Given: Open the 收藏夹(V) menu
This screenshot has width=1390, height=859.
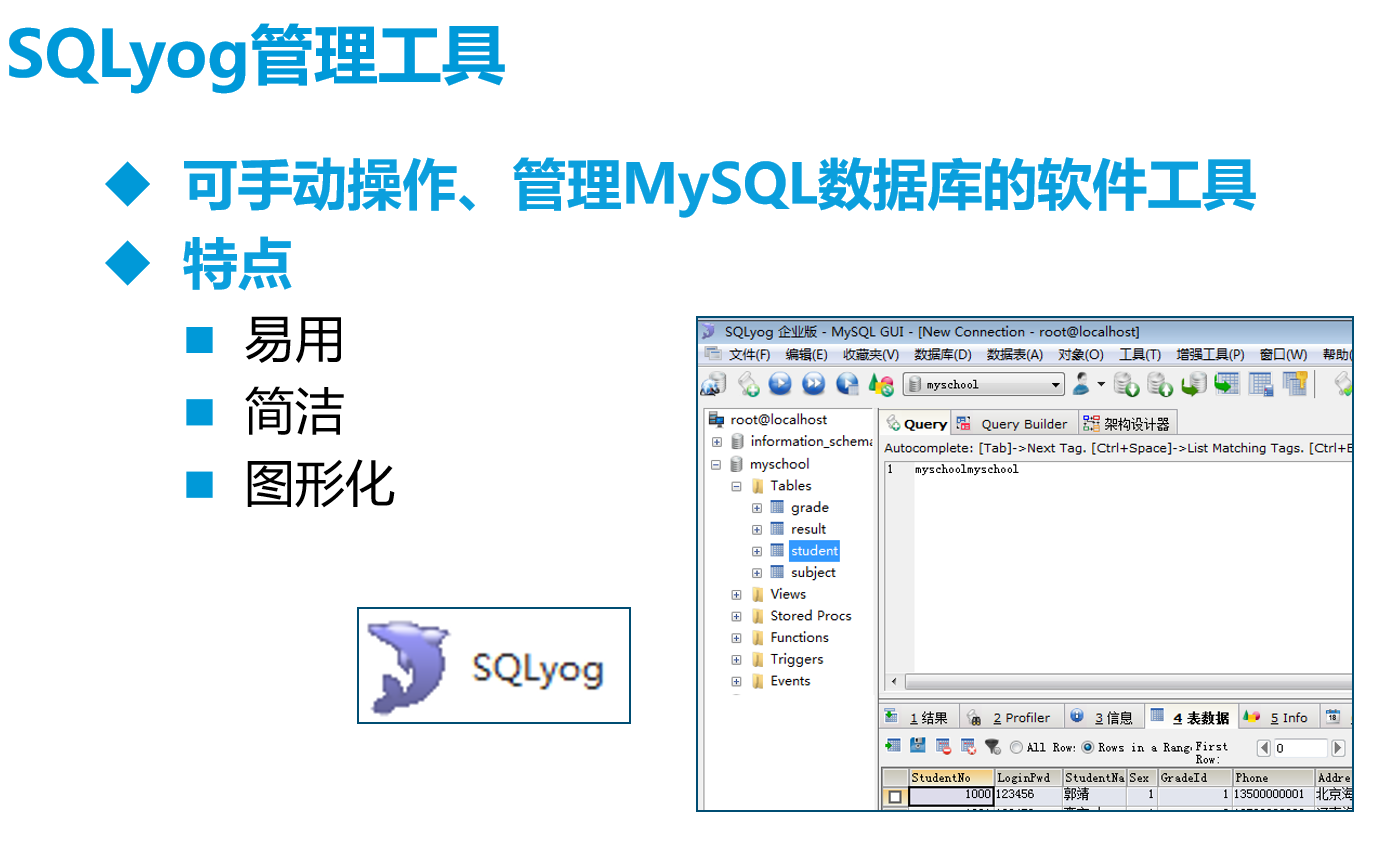Looking at the screenshot, I should [871, 355].
